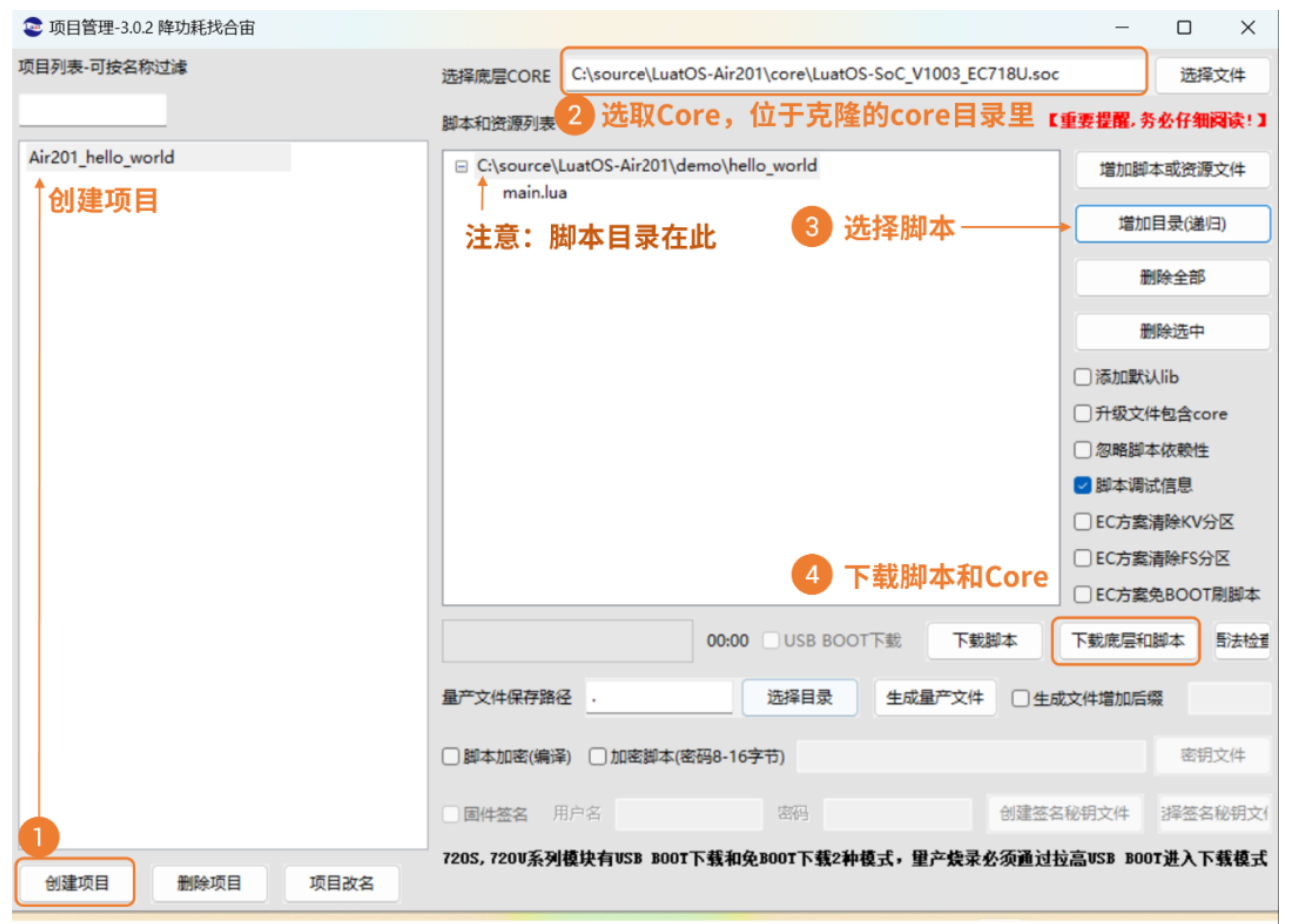Enable EC方案清除FS分区 option

tap(1082, 559)
